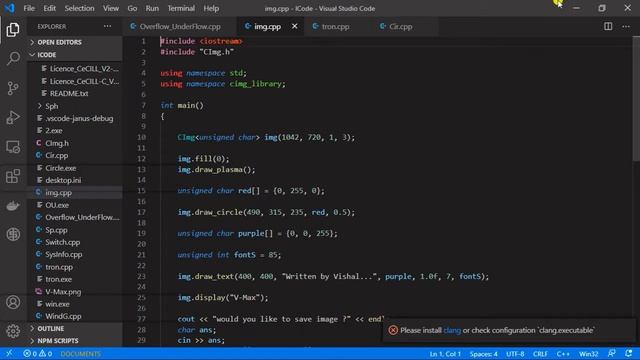Viewport: 640px width, 360px height.
Task: Open the Explorer view in activity bar
Action: [13, 30]
